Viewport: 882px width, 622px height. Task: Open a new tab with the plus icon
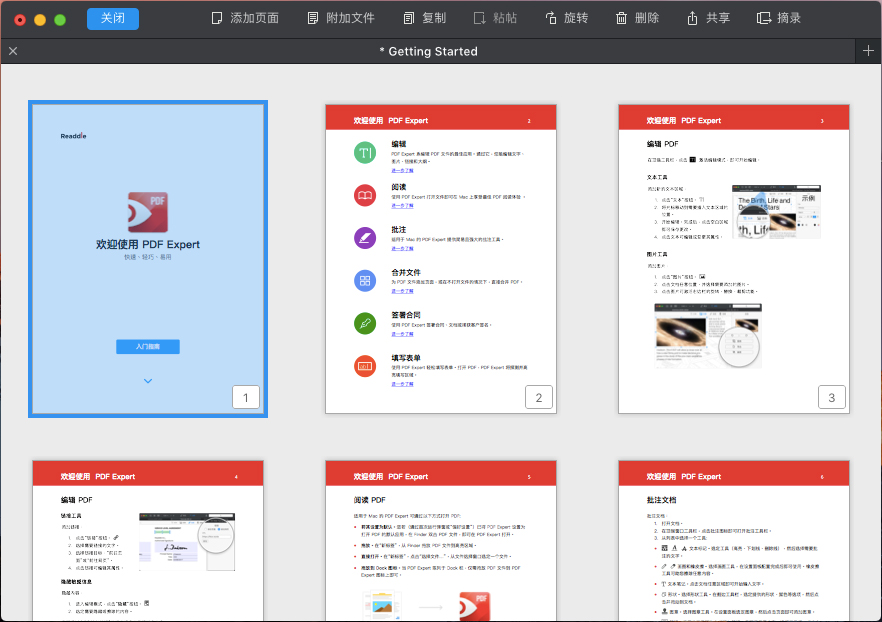click(x=868, y=51)
